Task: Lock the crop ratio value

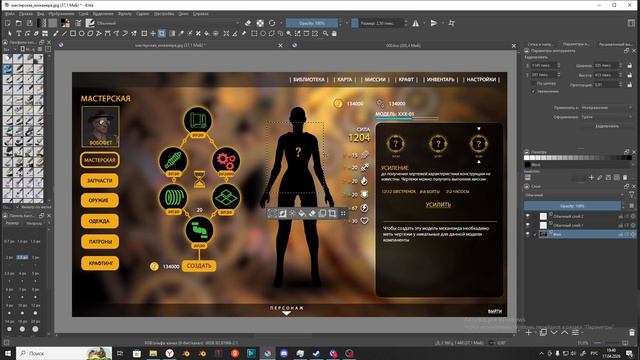Action: (x=630, y=84)
